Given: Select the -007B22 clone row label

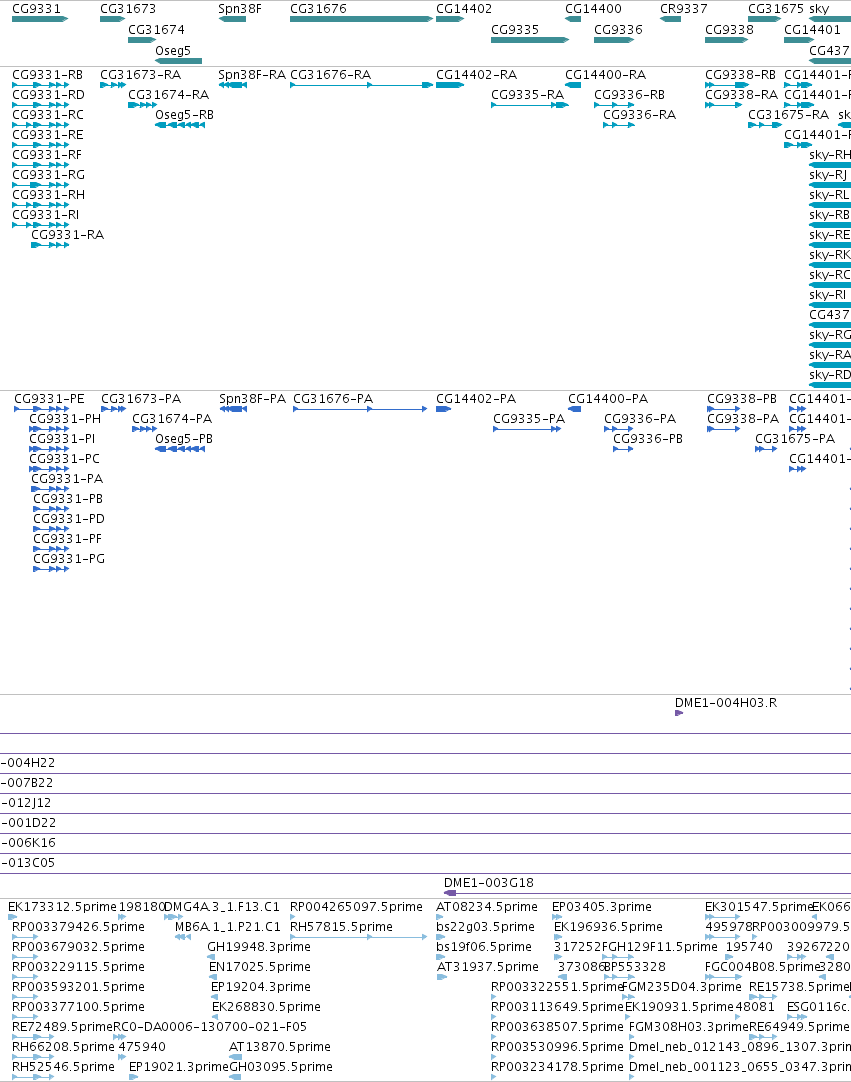Looking at the screenshot, I should click(27, 783).
